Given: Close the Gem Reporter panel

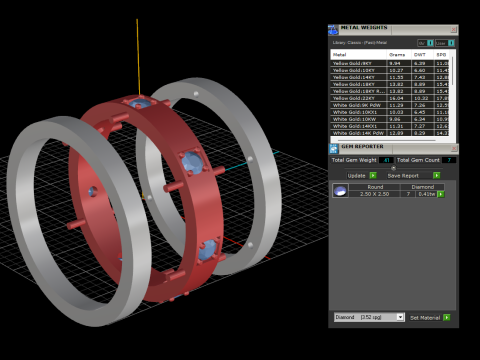Looking at the screenshot, I should [454, 148].
